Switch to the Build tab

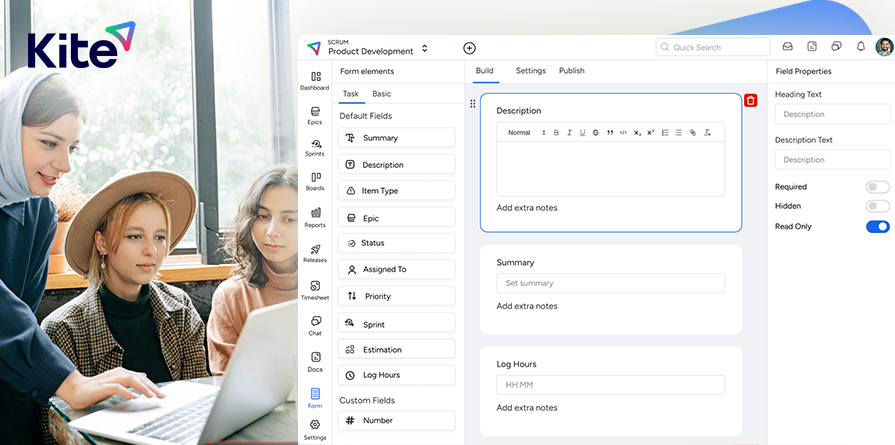[485, 71]
